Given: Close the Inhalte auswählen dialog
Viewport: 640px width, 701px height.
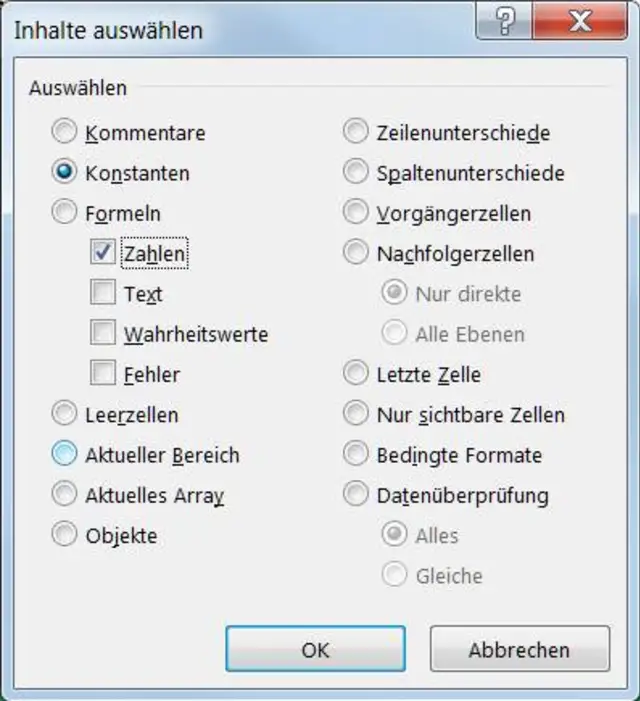Looking at the screenshot, I should pos(580,23).
